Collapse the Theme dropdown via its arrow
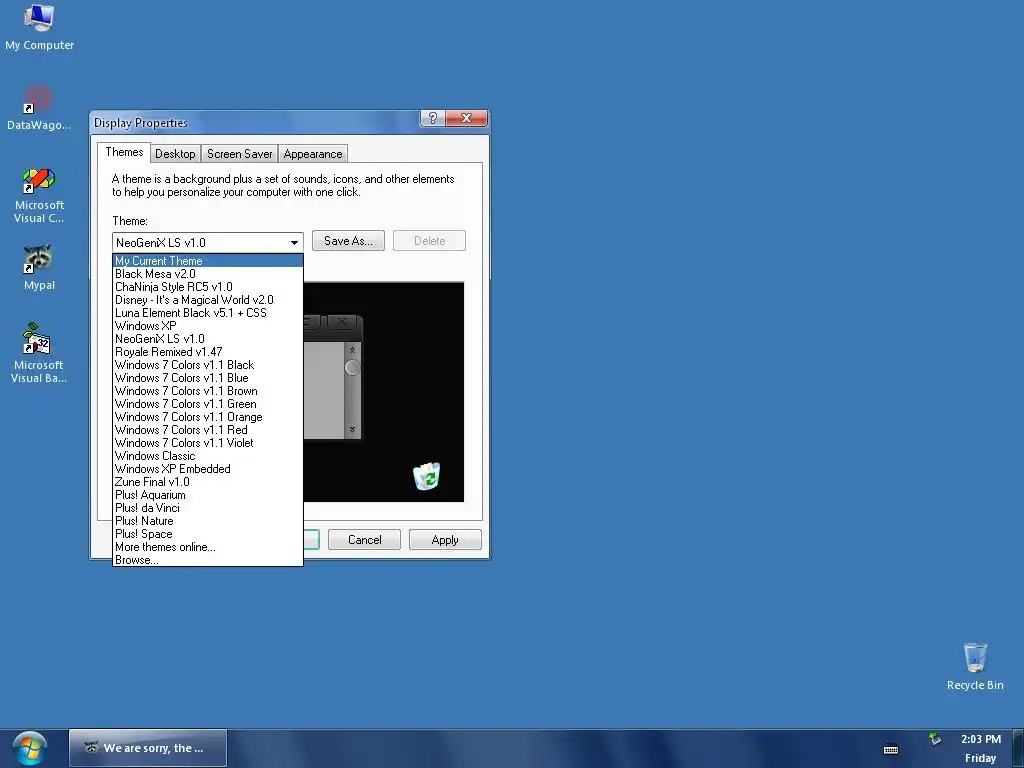Viewport: 1024px width, 768px height. click(294, 243)
